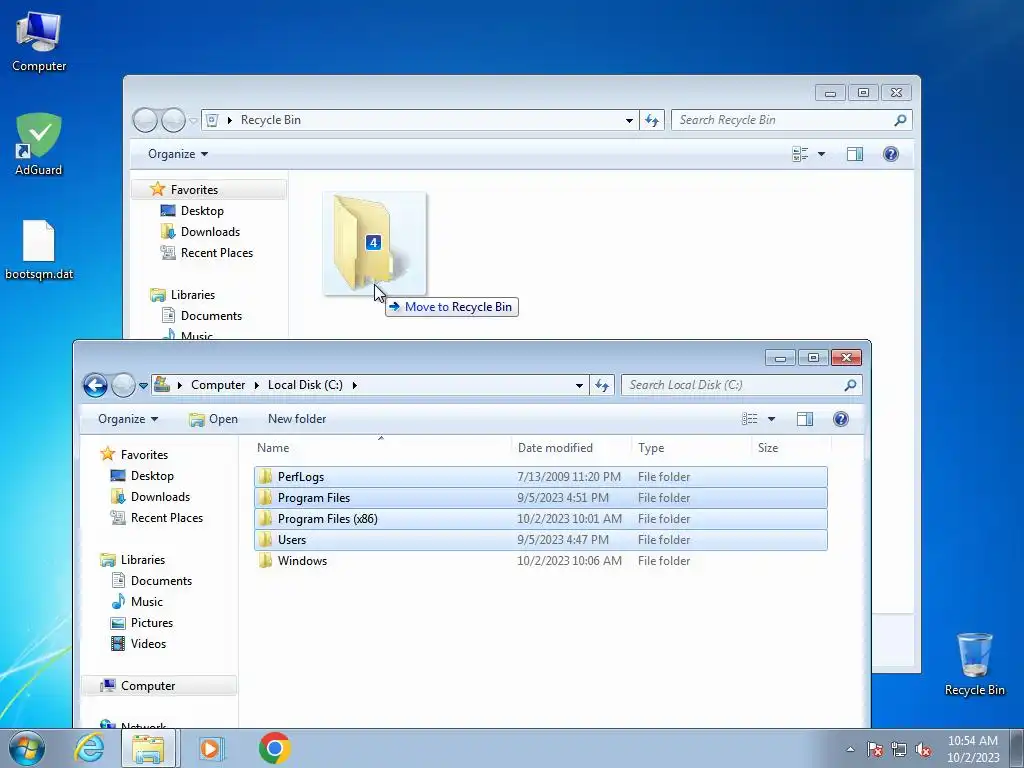Click Favorites in Local Disk navigation pane

click(x=144, y=455)
